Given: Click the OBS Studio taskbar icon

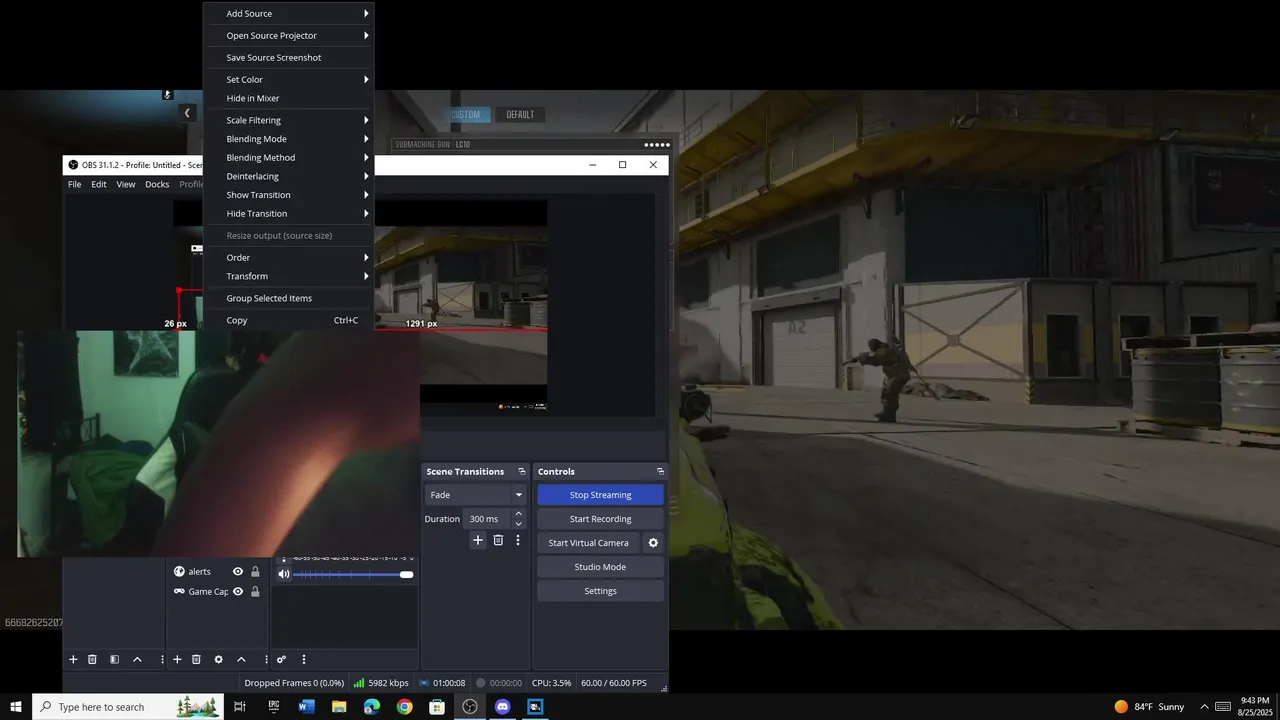Looking at the screenshot, I should point(470,707).
